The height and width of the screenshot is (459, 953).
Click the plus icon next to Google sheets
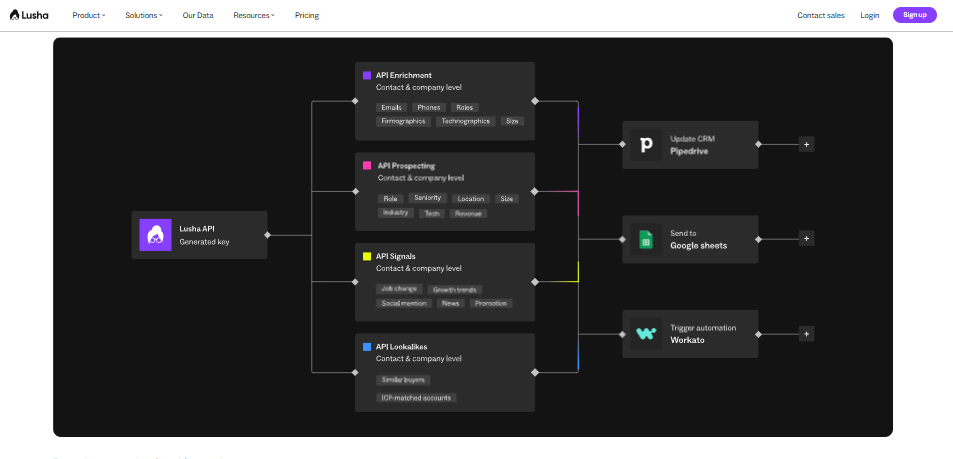[x=806, y=239]
